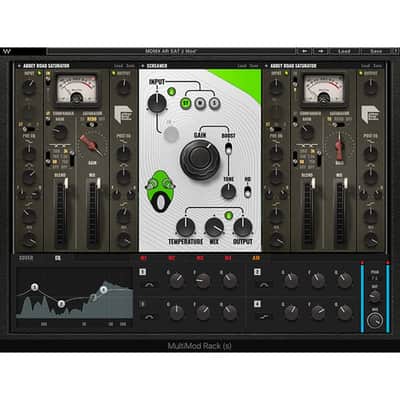Select the orange AM tab

click(256, 258)
